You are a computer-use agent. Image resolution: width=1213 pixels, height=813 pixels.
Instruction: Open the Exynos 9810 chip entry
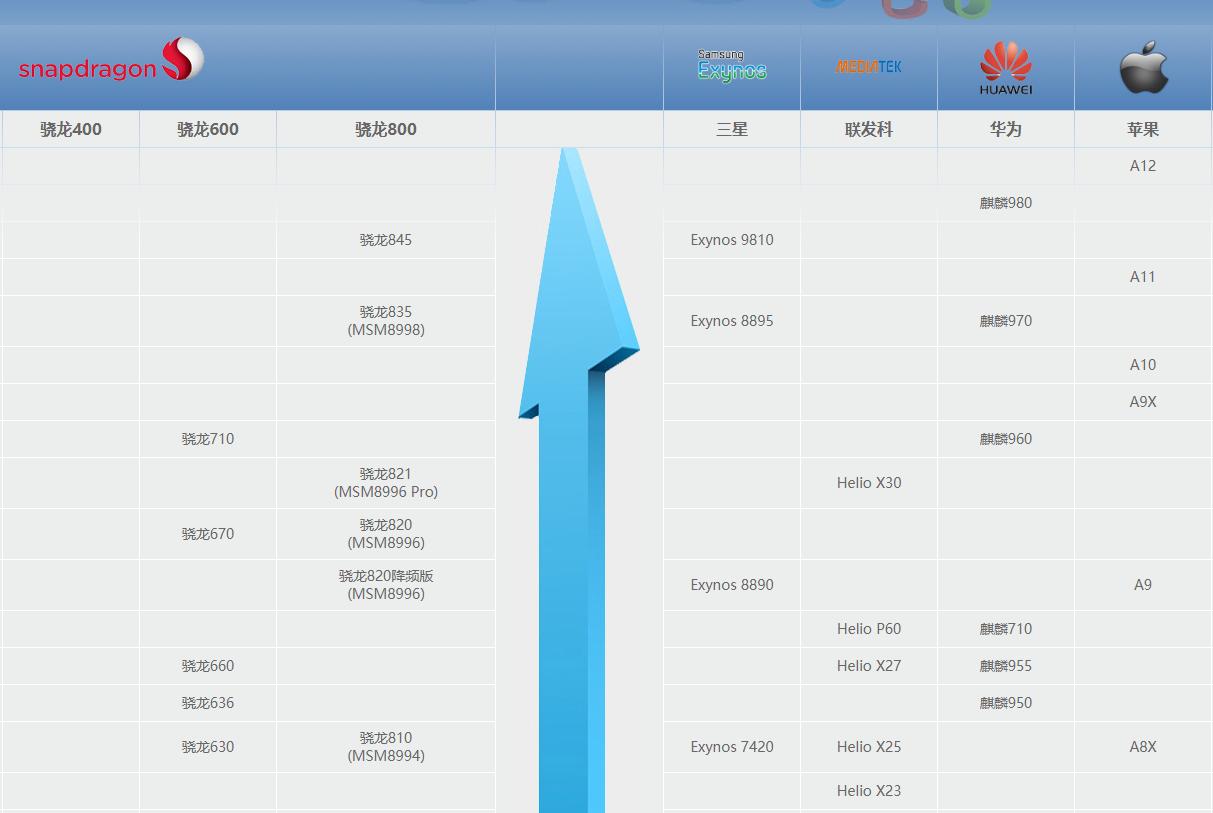[731, 239]
